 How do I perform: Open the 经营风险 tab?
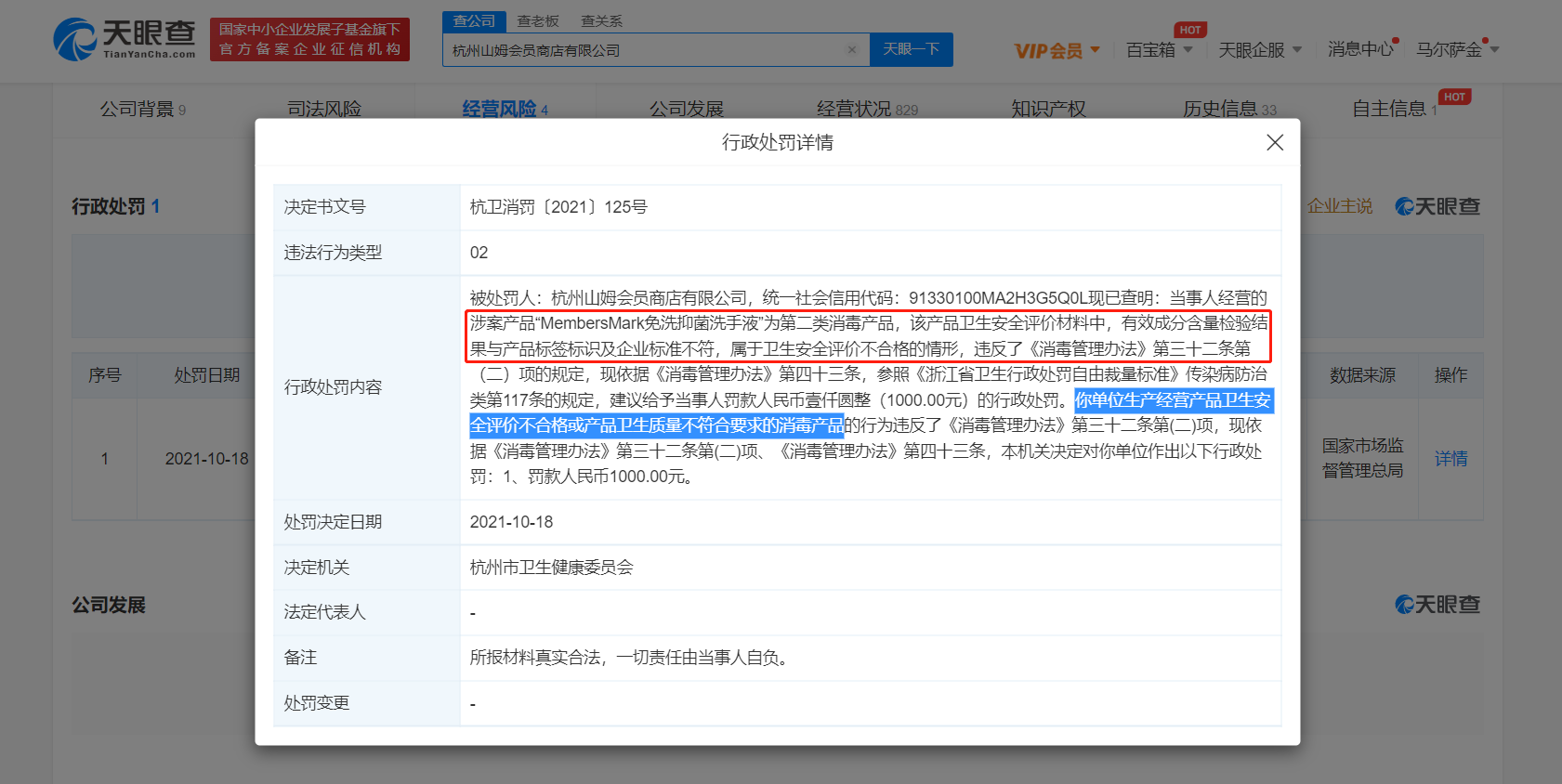pos(505,110)
